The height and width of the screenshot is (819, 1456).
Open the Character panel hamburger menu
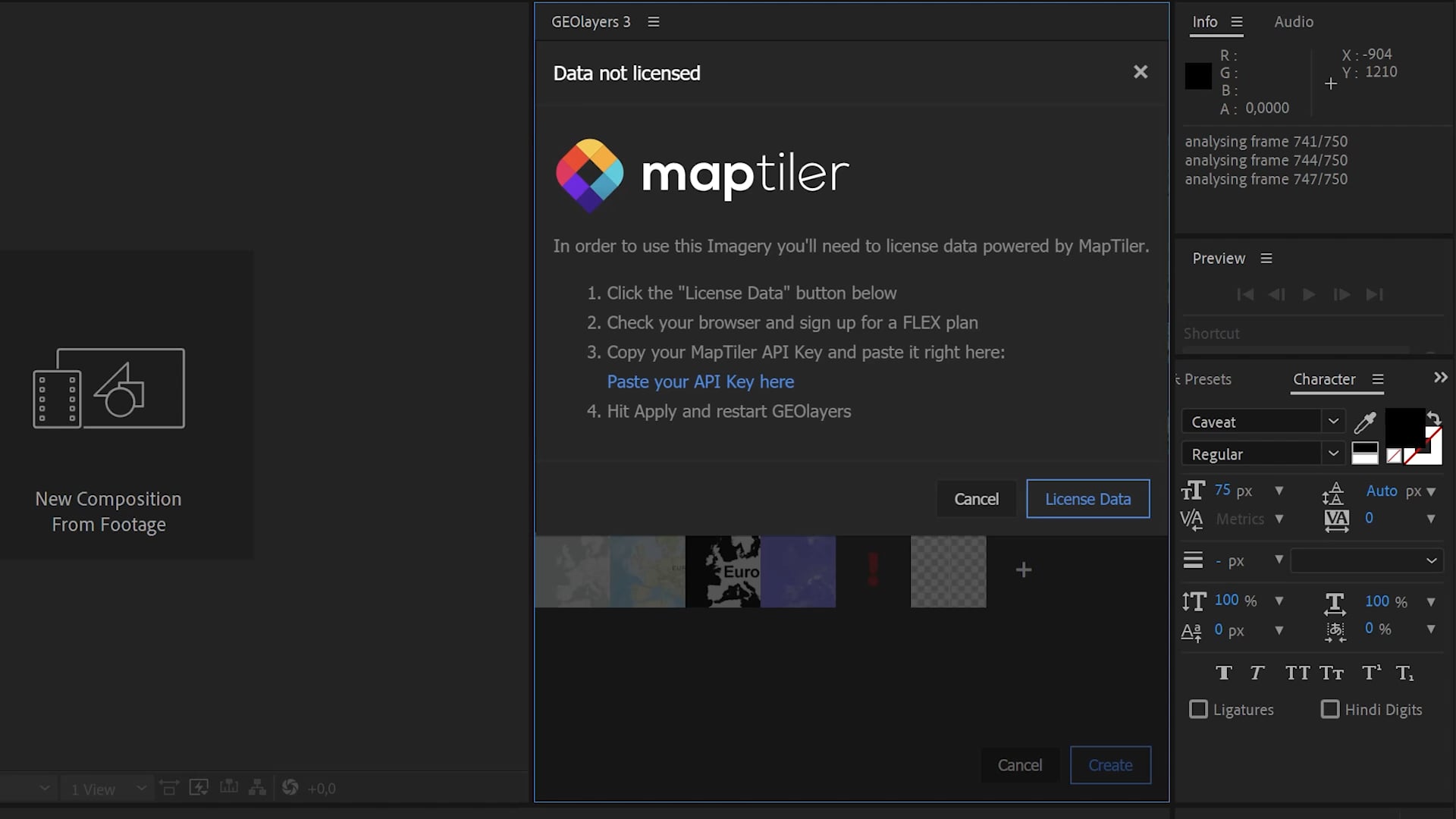(1377, 379)
